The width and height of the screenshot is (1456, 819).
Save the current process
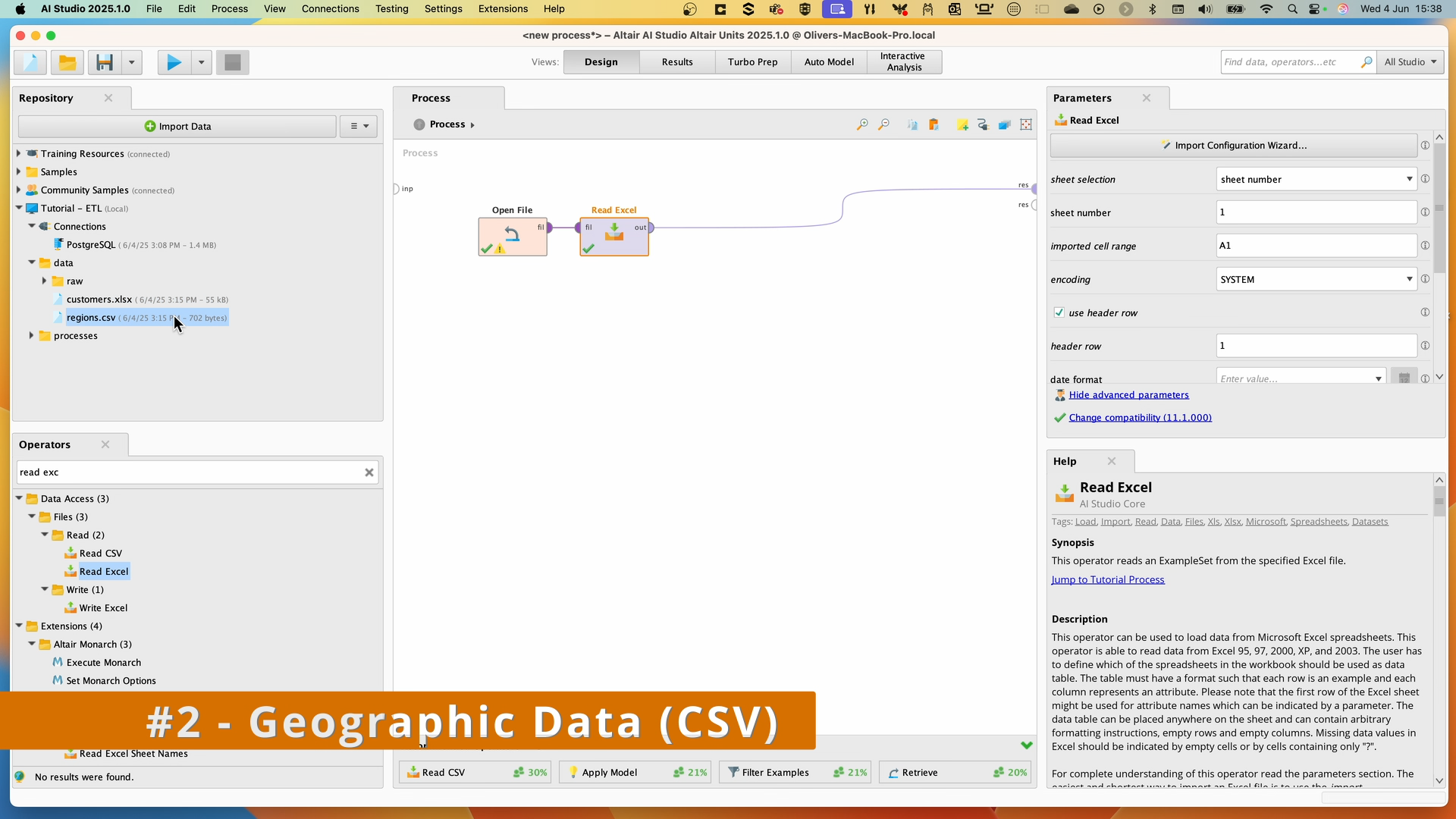(105, 62)
